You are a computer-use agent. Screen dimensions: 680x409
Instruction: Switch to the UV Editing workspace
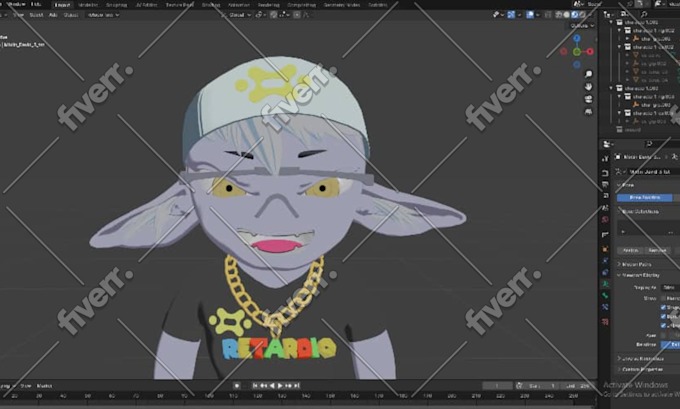point(147,5)
